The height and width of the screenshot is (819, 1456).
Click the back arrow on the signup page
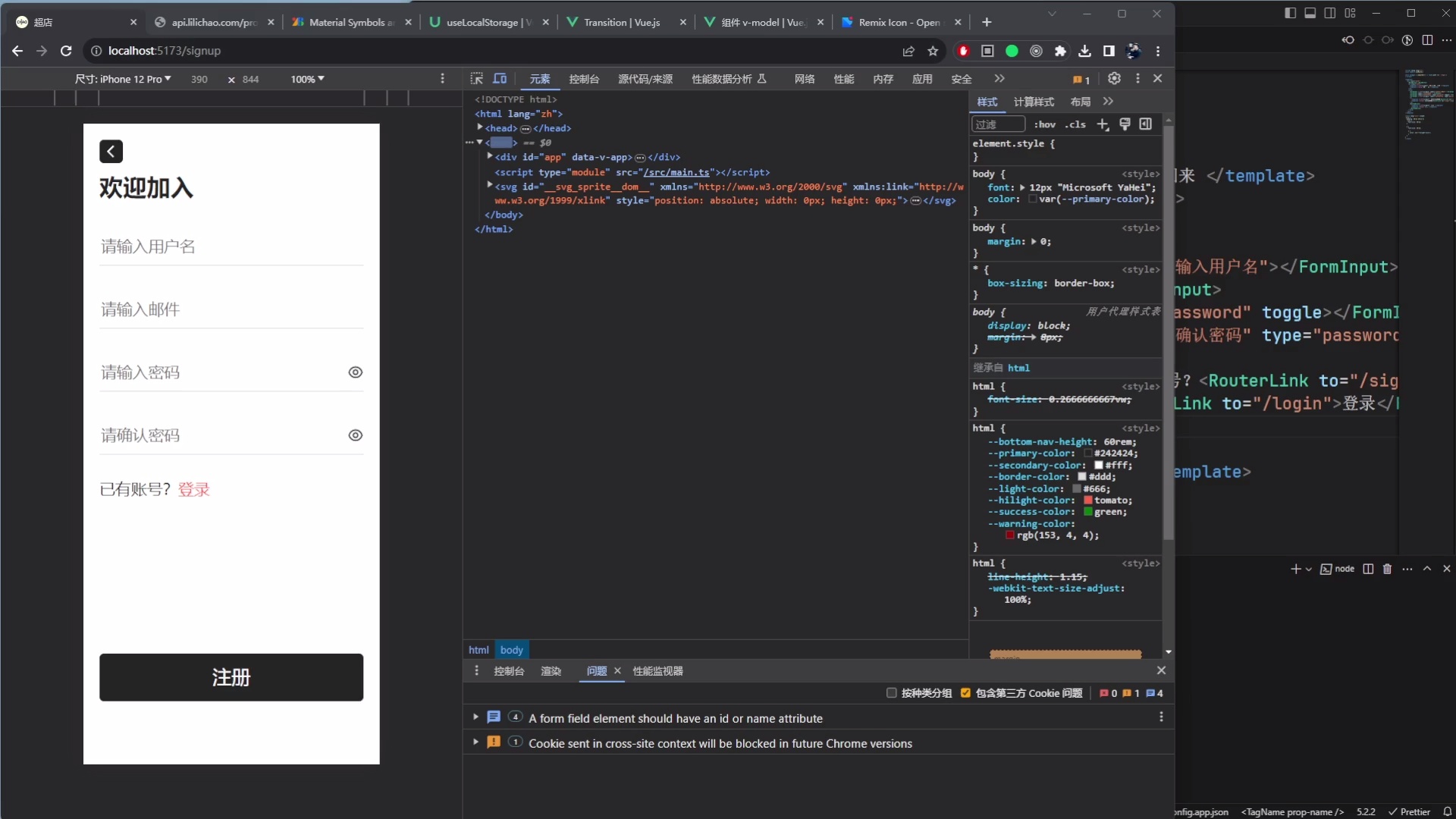(x=111, y=152)
